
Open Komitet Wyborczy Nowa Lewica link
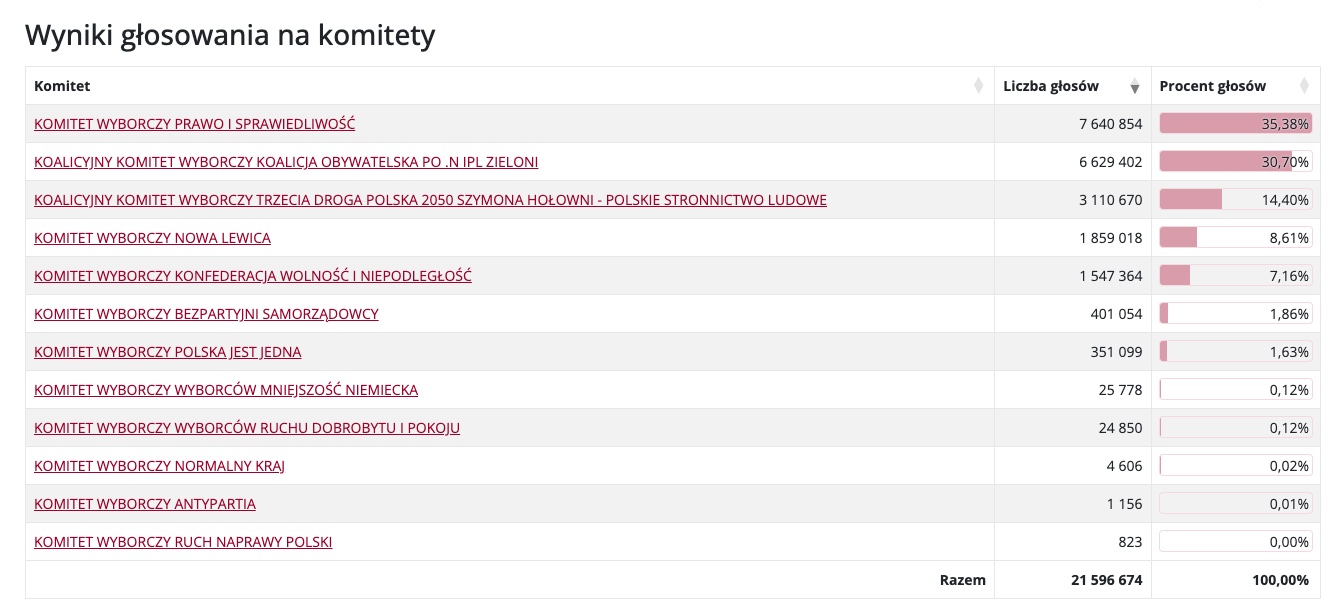(x=152, y=238)
